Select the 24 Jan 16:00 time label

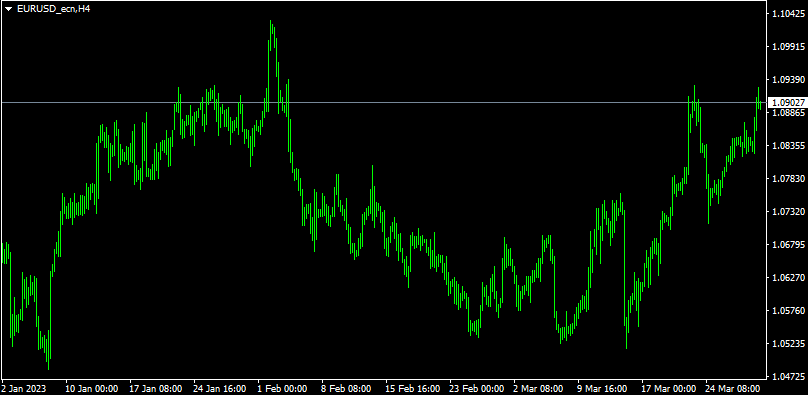point(219,388)
